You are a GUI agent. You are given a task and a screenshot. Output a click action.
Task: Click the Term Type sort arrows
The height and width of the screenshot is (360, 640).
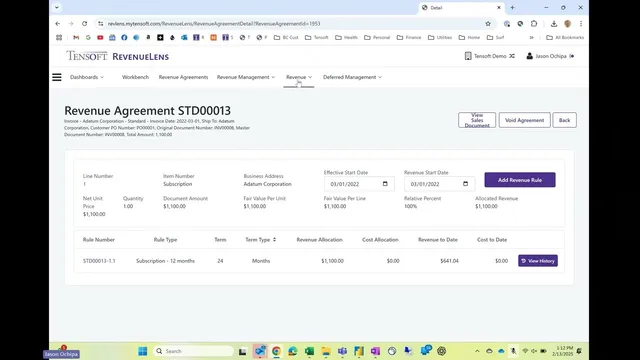coord(274,240)
